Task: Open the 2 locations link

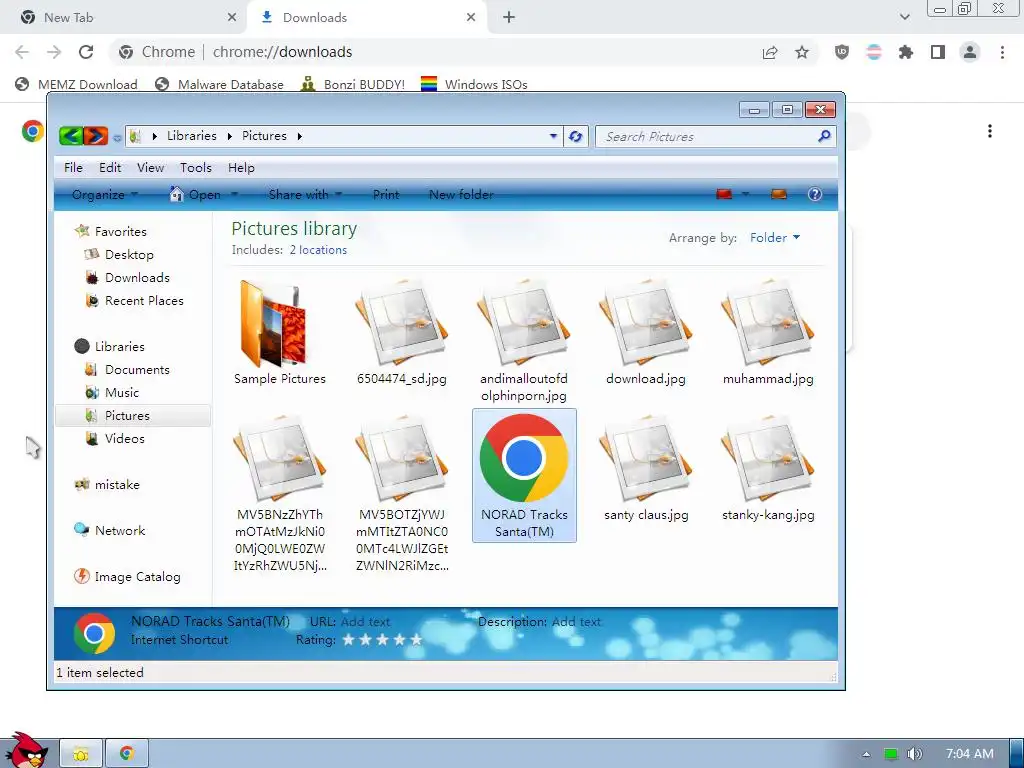Action: (318, 250)
